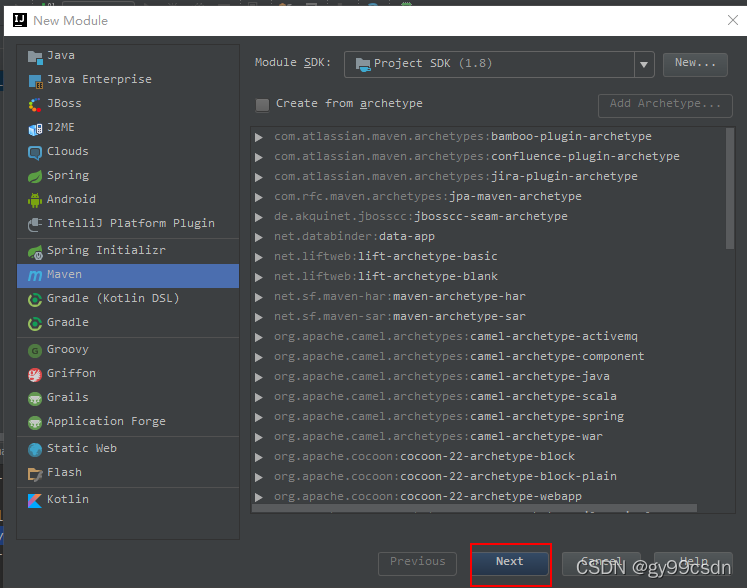Viewport: 747px width, 588px height.
Task: Select the Maven 'm' icon
Action: coord(35,275)
